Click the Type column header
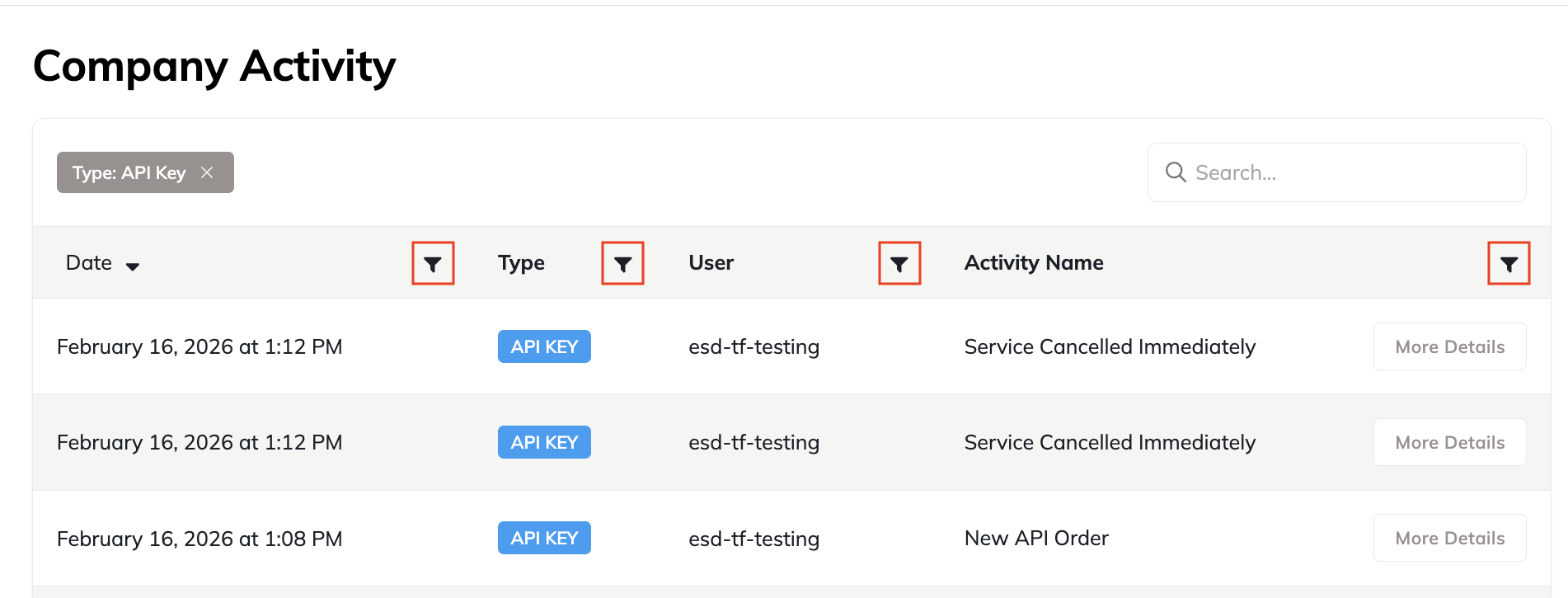The height and width of the screenshot is (598, 1568). pos(521,263)
